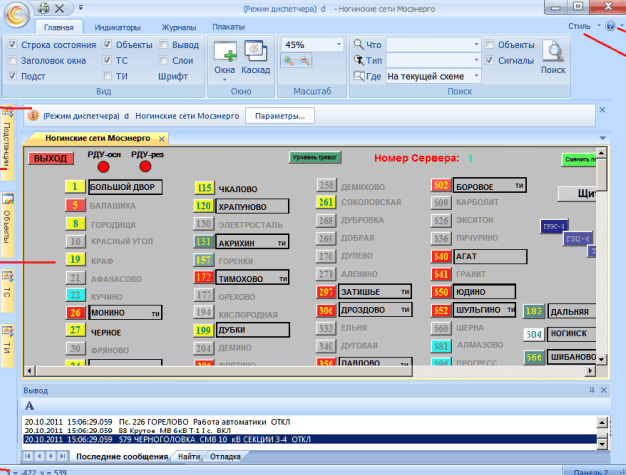Click the Поиск search magnifier icon

point(552,52)
